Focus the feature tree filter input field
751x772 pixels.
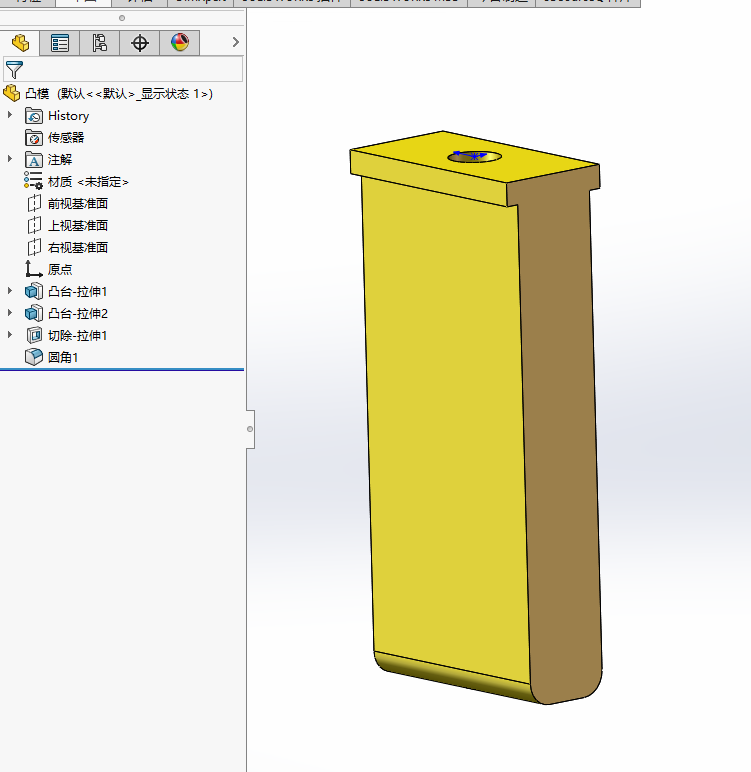[123, 69]
